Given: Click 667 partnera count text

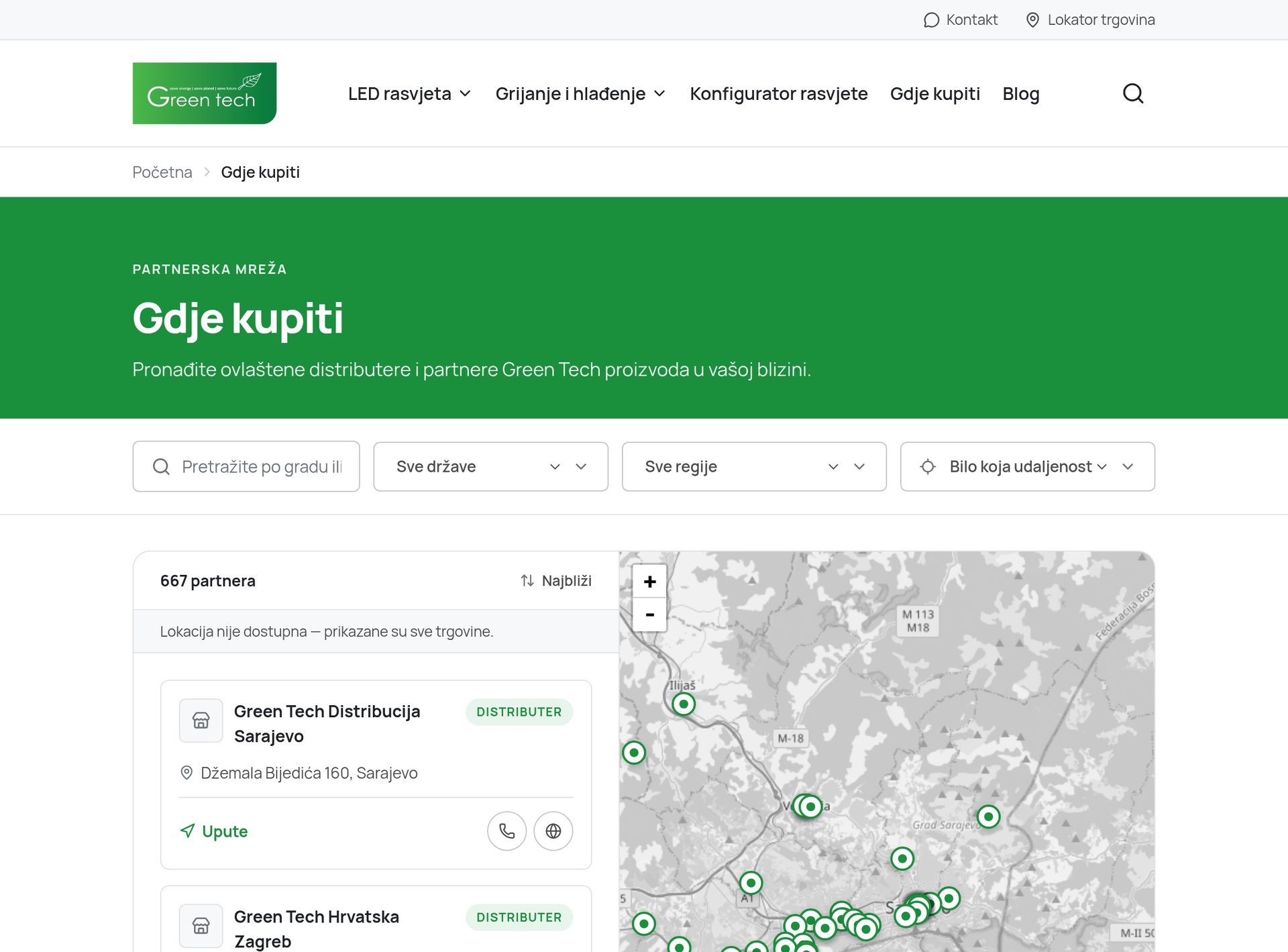Looking at the screenshot, I should (208, 580).
